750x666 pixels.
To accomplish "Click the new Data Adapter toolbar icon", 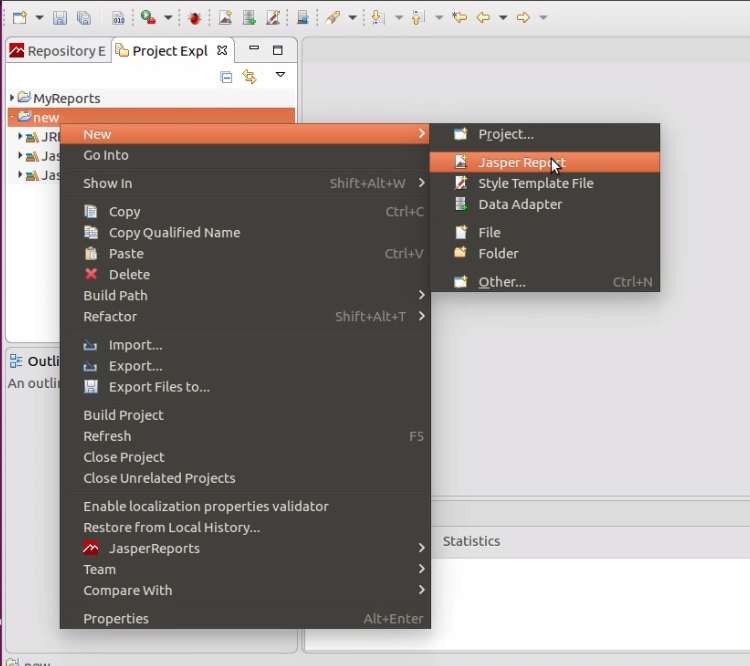I will [249, 18].
